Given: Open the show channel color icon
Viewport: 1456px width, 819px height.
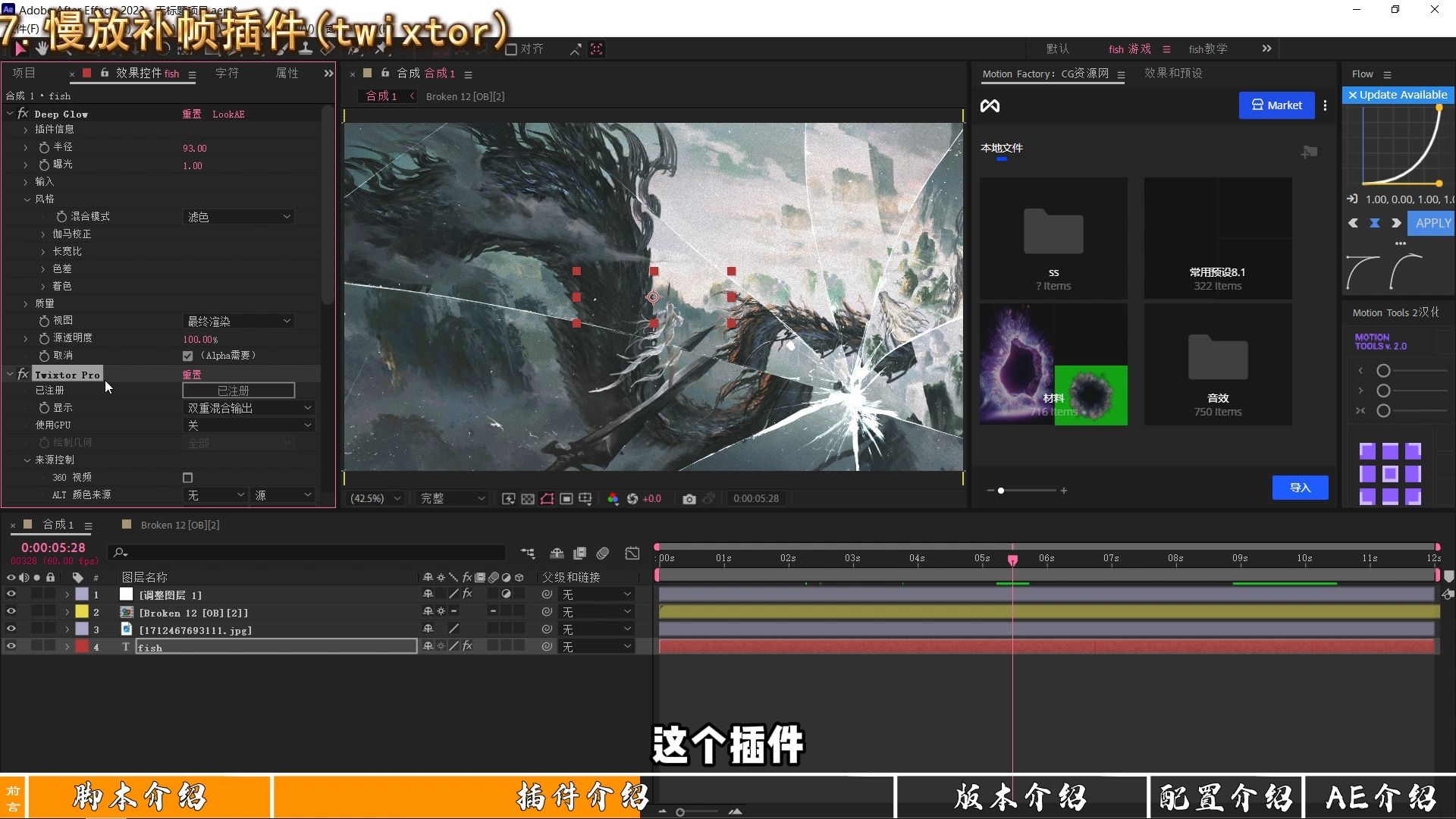Looking at the screenshot, I should [x=613, y=499].
